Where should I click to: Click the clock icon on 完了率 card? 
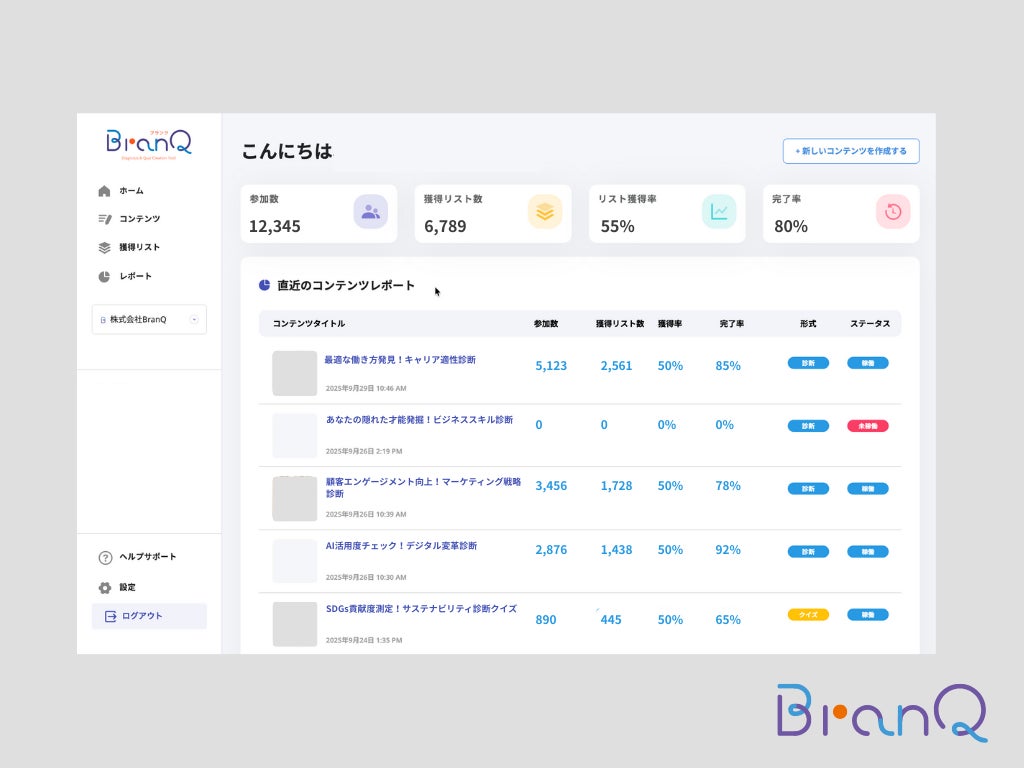coord(893,212)
